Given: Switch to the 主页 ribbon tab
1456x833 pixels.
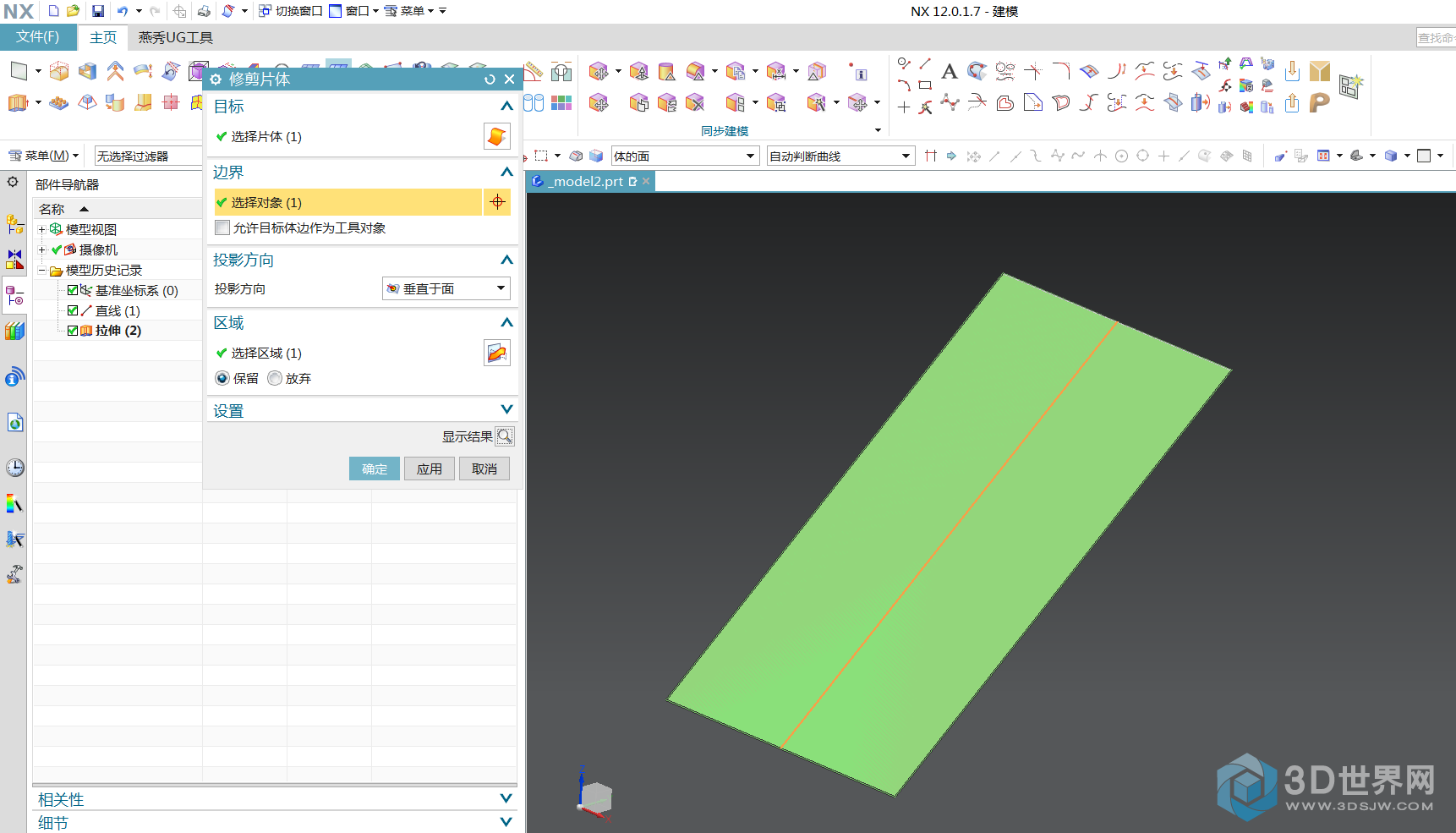Looking at the screenshot, I should 103,37.
